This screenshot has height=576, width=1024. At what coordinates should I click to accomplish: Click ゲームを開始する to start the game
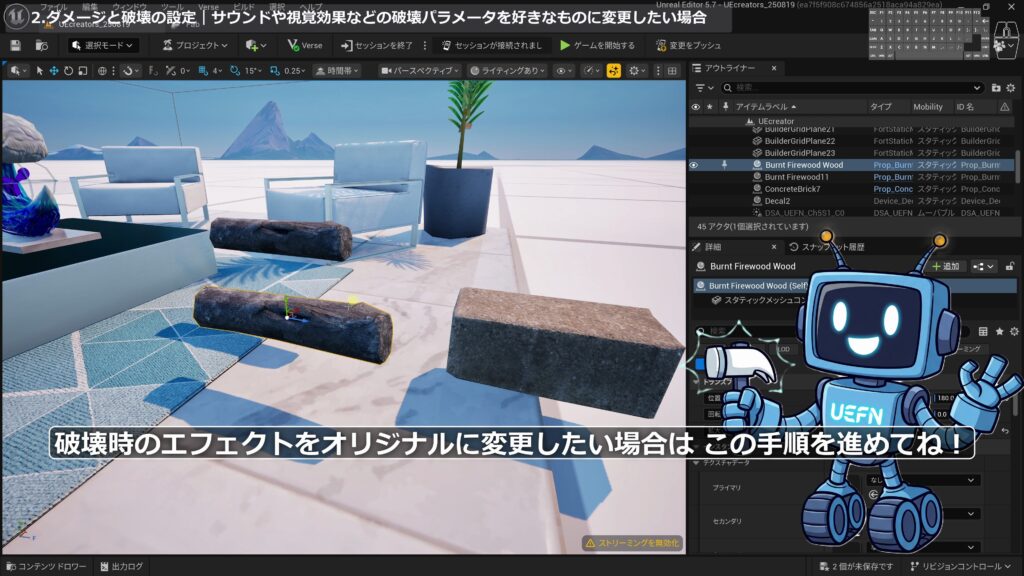tap(598, 45)
